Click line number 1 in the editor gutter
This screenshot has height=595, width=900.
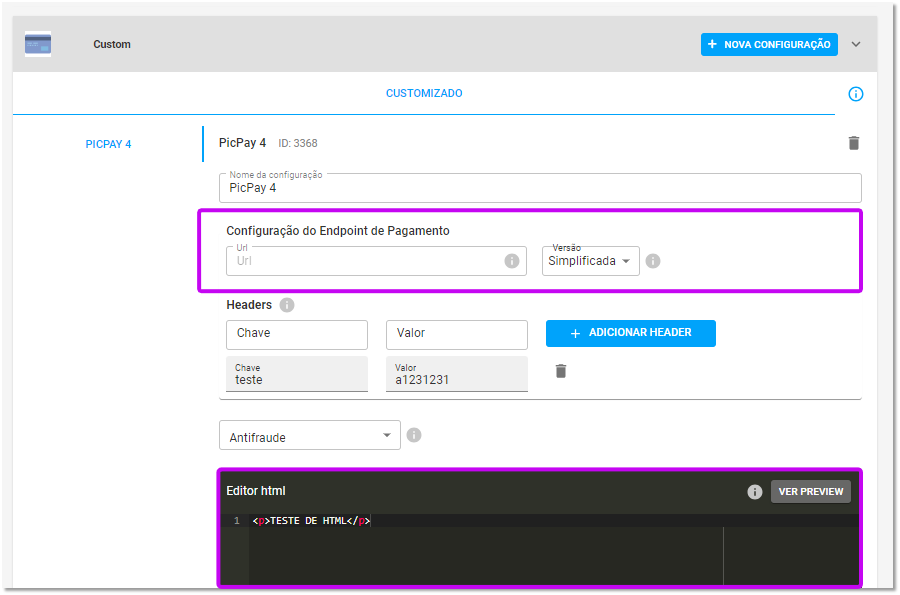tap(236, 520)
